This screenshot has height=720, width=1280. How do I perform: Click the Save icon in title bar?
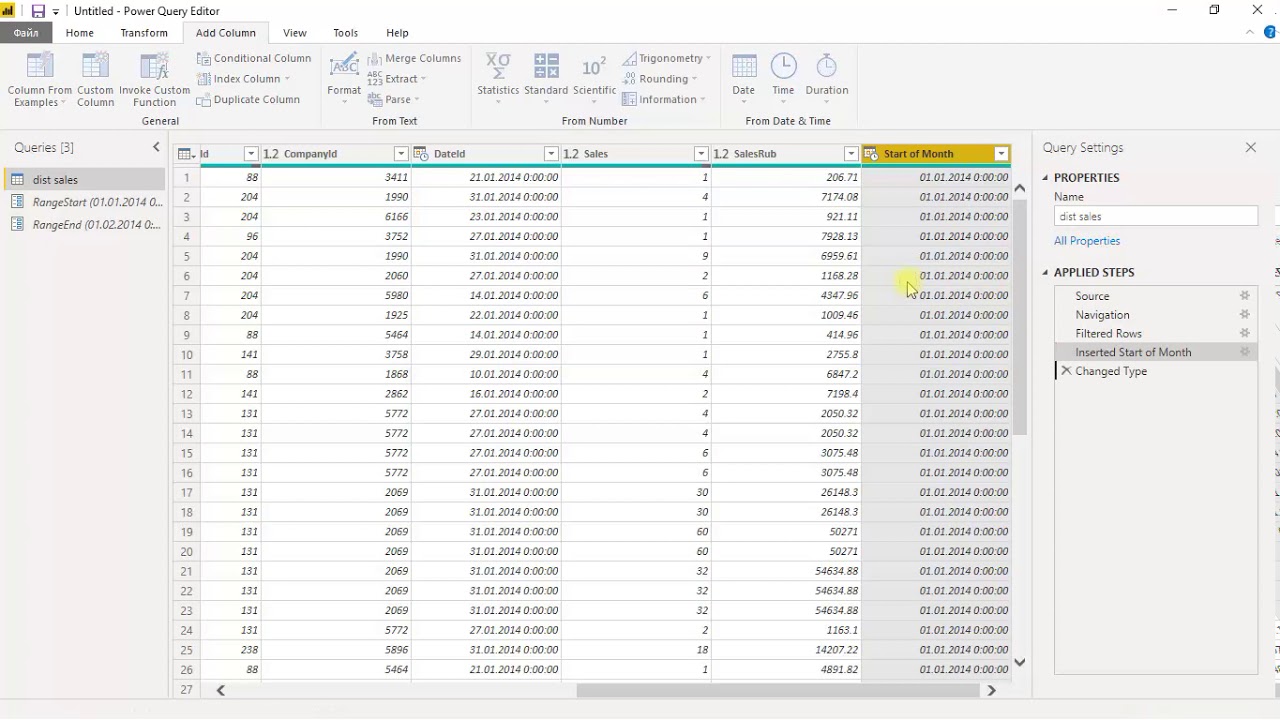pyautogui.click(x=38, y=11)
